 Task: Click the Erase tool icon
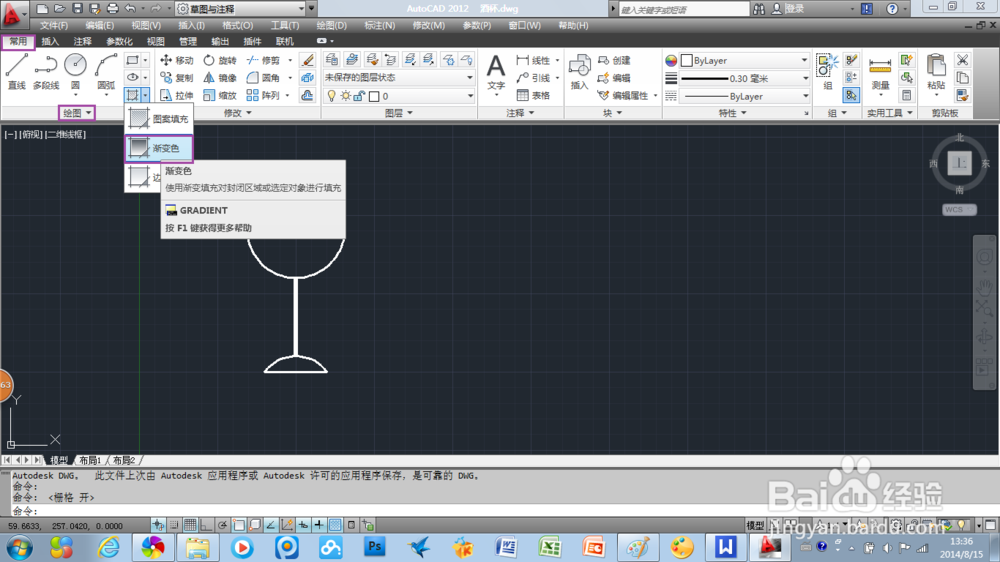[x=307, y=60]
